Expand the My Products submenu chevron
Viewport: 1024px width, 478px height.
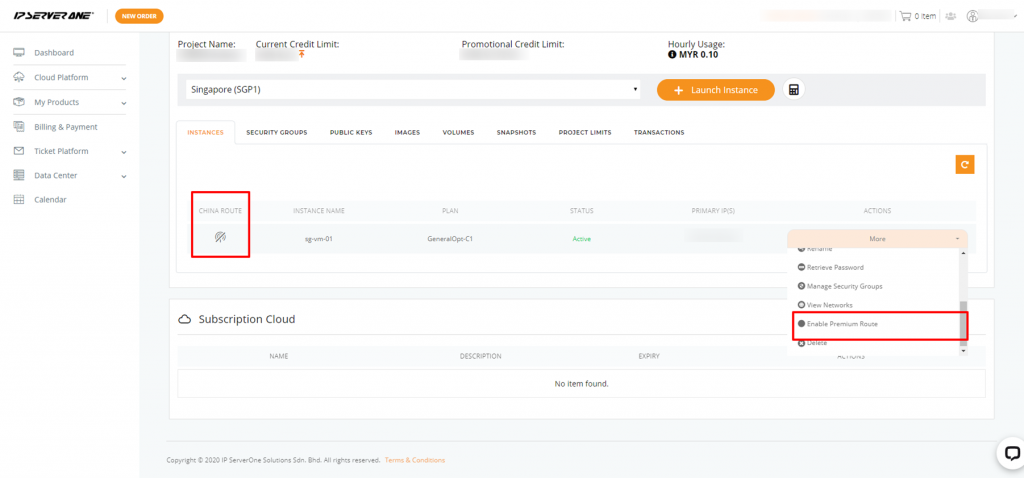coord(123,103)
